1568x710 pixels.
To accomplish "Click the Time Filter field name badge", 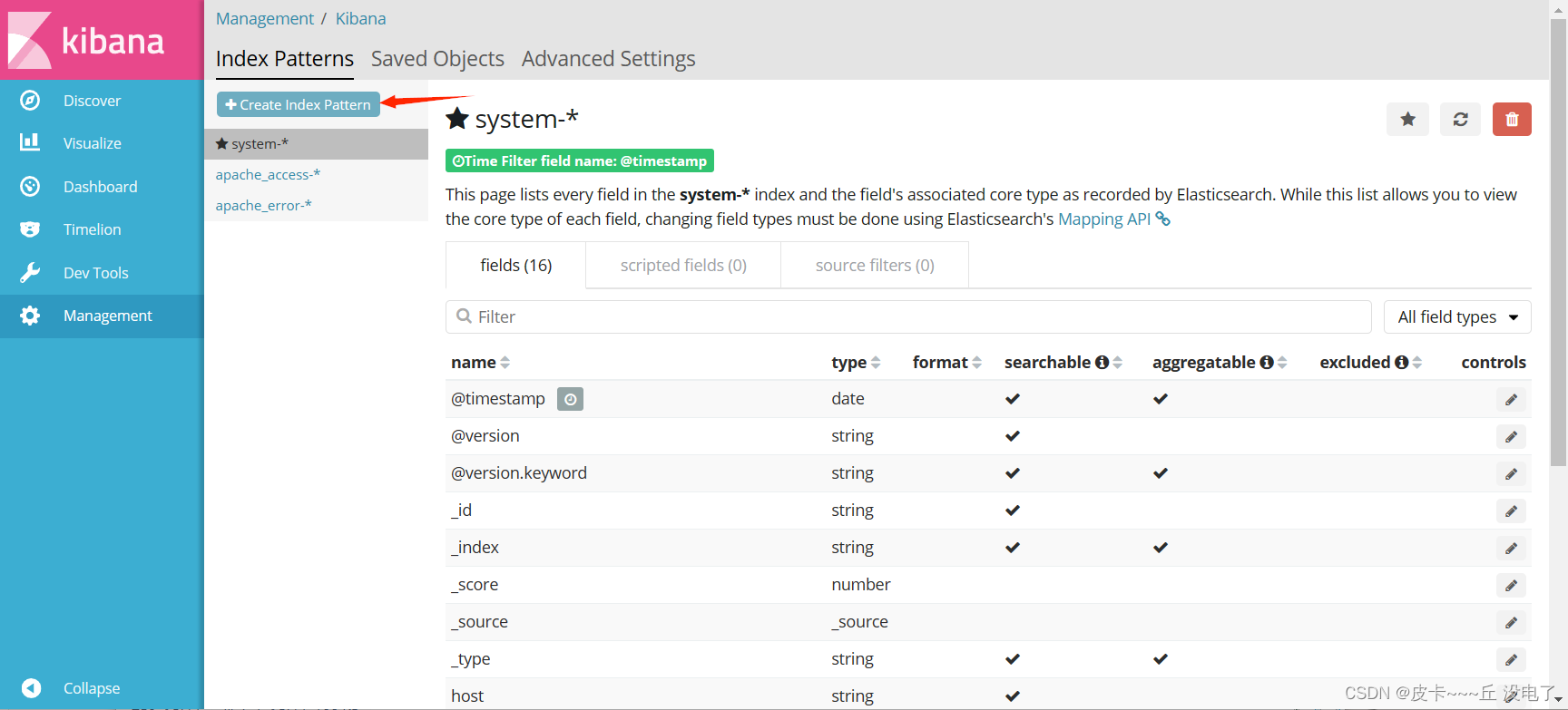I will click(580, 160).
